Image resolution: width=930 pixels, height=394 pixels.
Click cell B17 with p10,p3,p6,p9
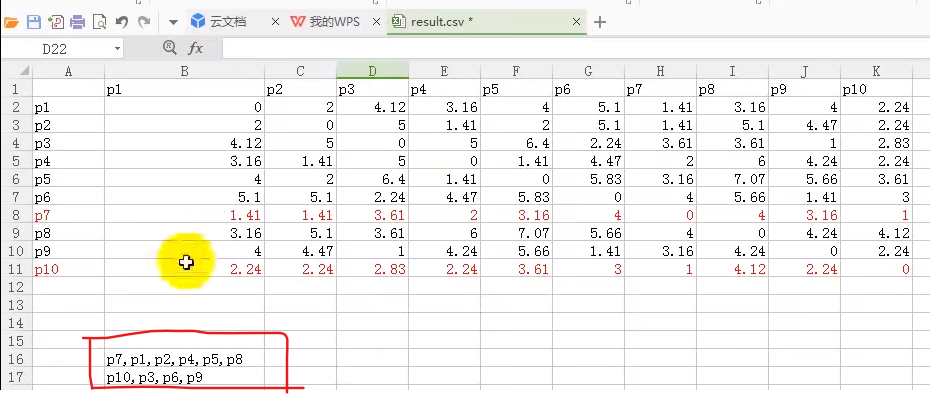click(x=184, y=377)
